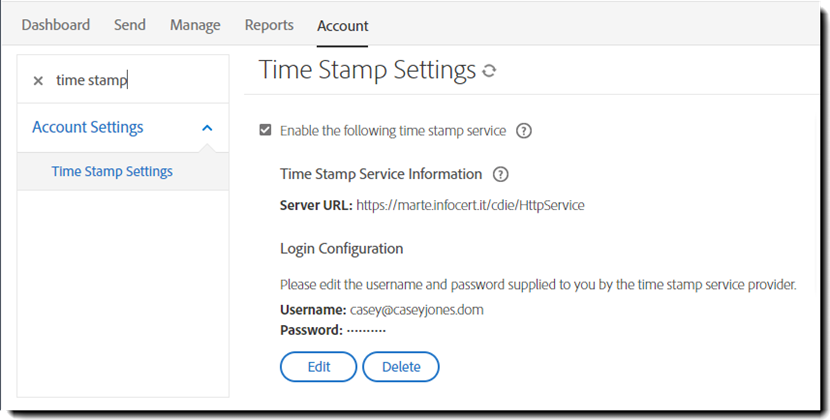The width and height of the screenshot is (830, 420).
Task: Switch to the Send tab
Action: point(130,25)
